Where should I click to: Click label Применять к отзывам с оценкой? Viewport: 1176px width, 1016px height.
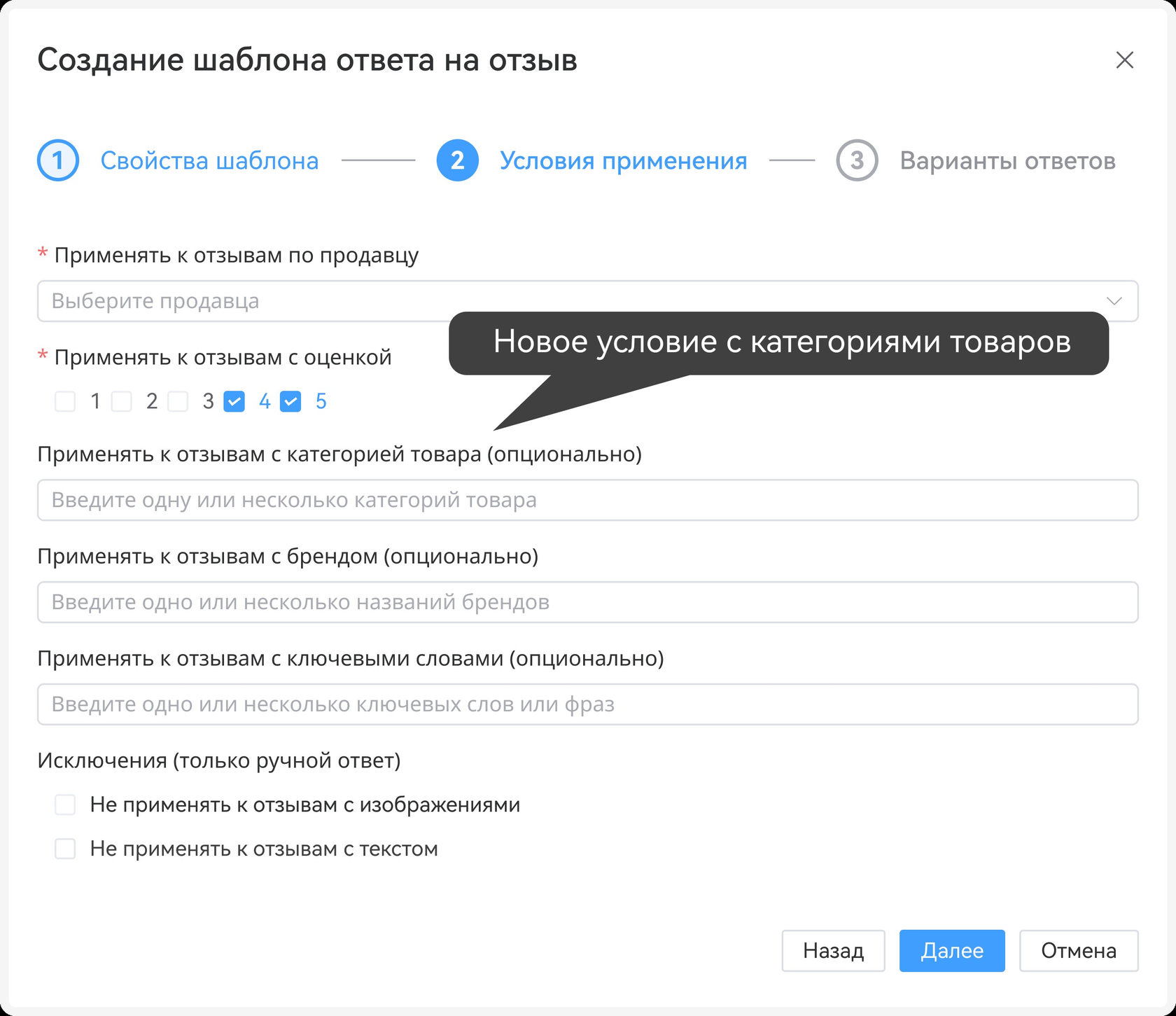[x=223, y=357]
